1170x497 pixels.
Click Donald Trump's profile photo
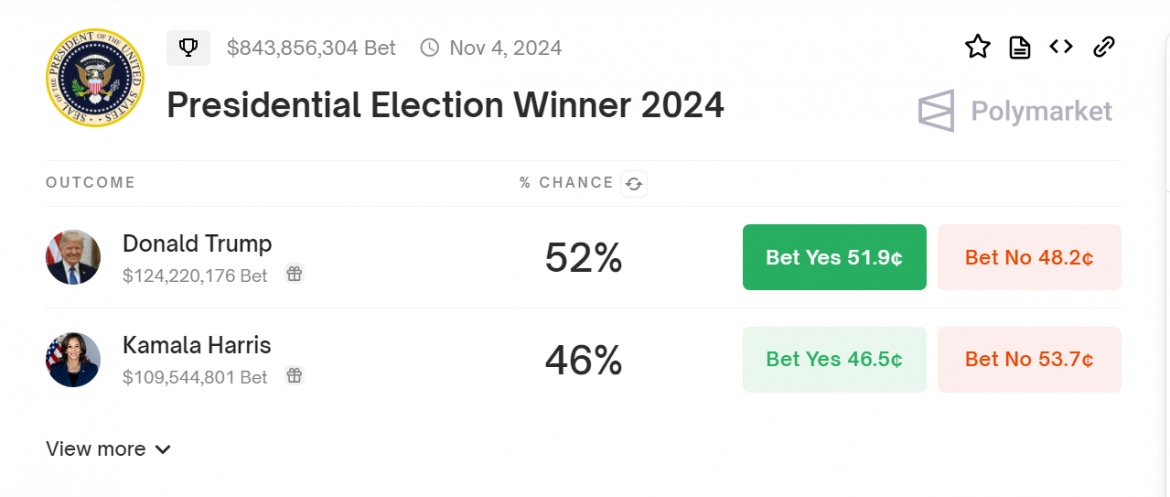[x=73, y=257]
